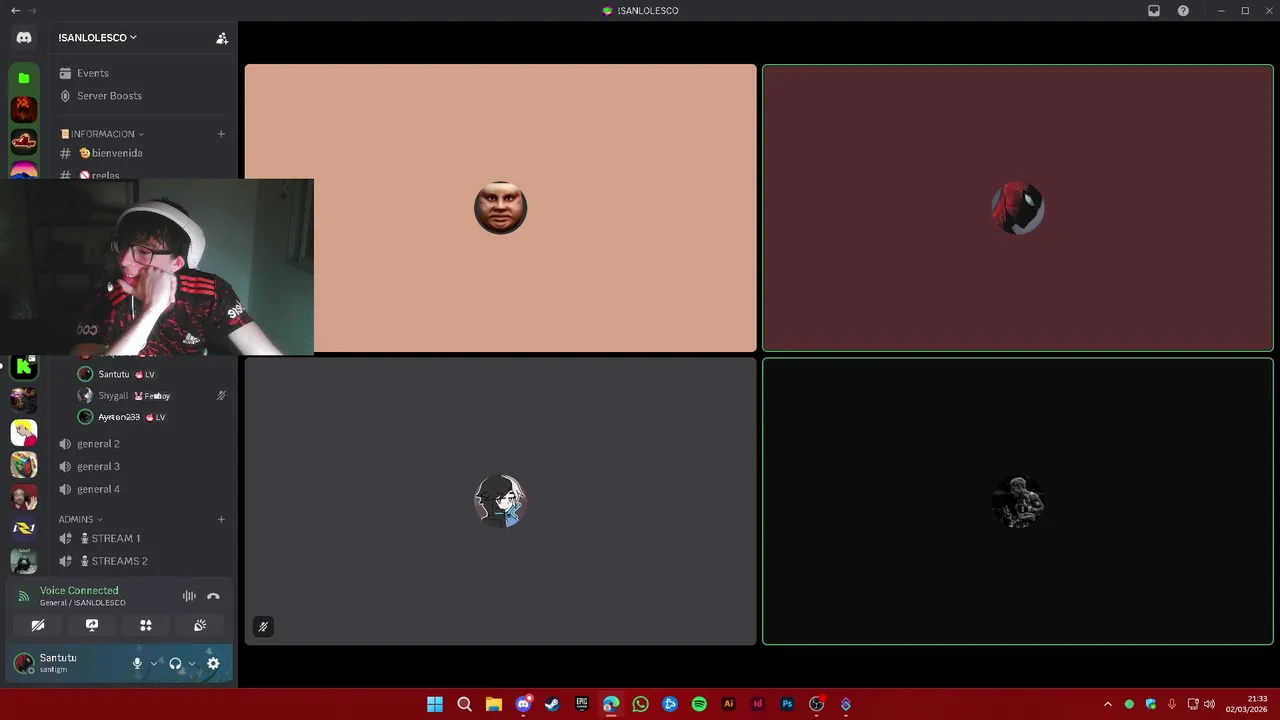Open WhatsApp from taskbar
This screenshot has height=720, width=1280.
[640, 704]
